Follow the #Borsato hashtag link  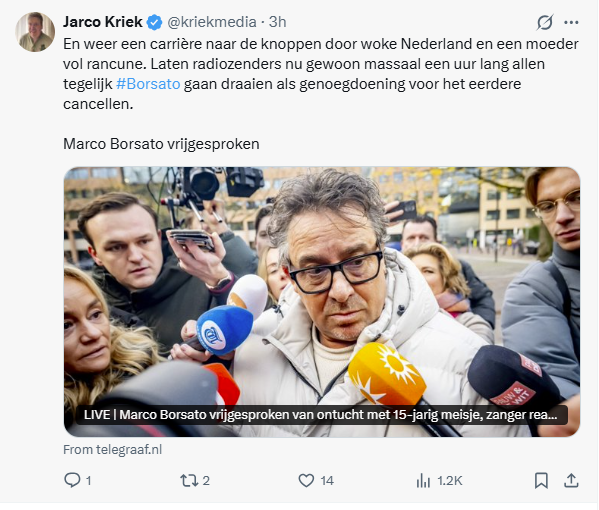pos(148,84)
